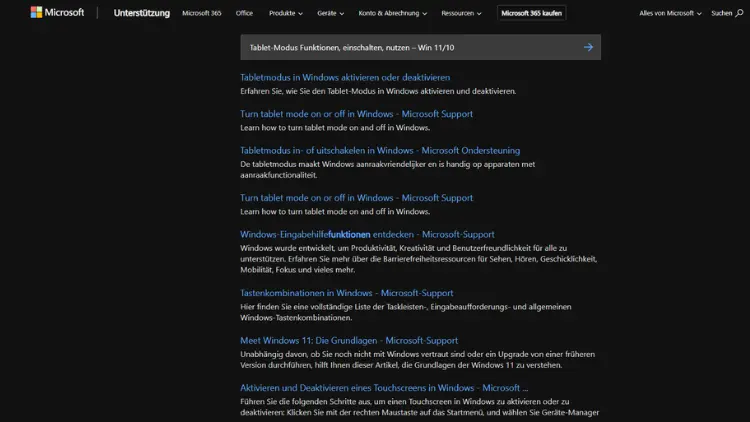
Task: Click text 'Hier finden Sie eine vollständige Liste'
Action: coord(312,307)
